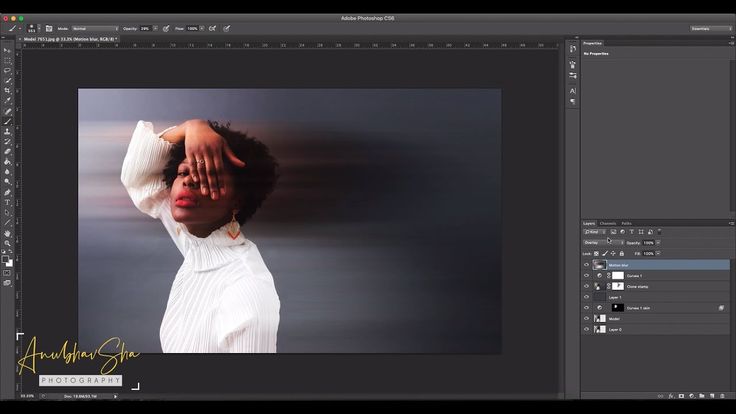Click the foreground color swatch

click(x=6, y=260)
